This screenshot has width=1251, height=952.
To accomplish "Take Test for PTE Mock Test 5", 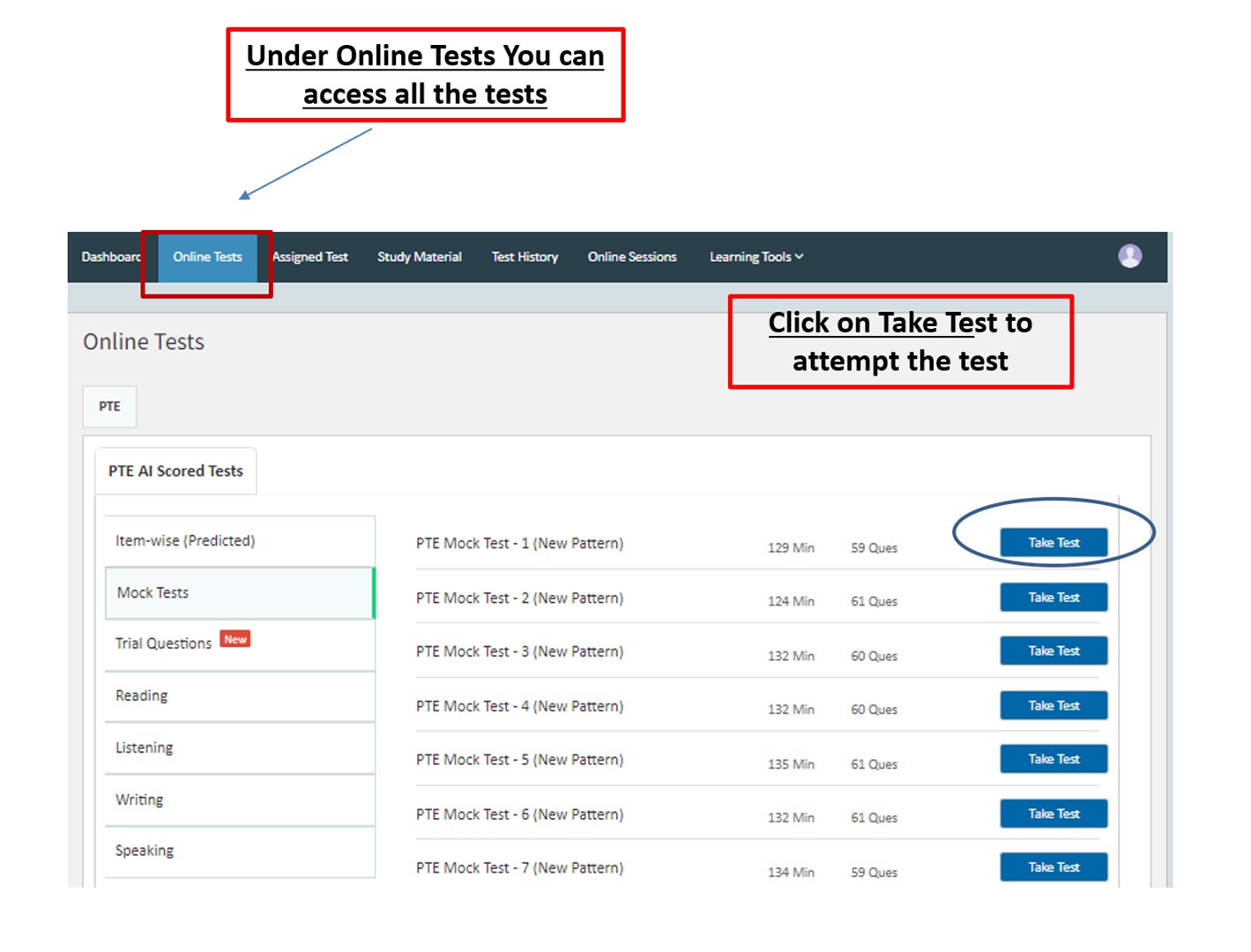I will [1054, 759].
